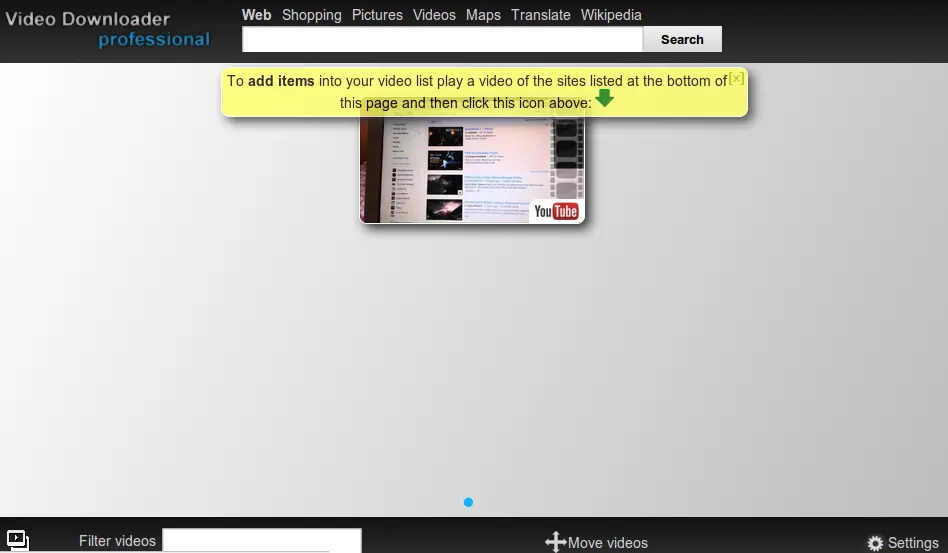
Task: Click the Settings gear icon
Action: point(875,543)
